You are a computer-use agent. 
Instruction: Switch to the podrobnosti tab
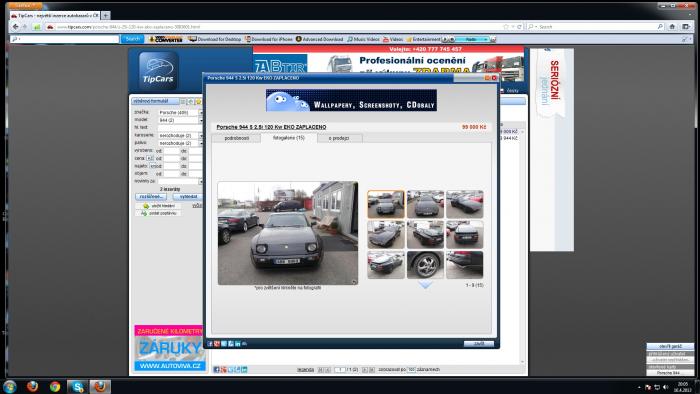237,138
